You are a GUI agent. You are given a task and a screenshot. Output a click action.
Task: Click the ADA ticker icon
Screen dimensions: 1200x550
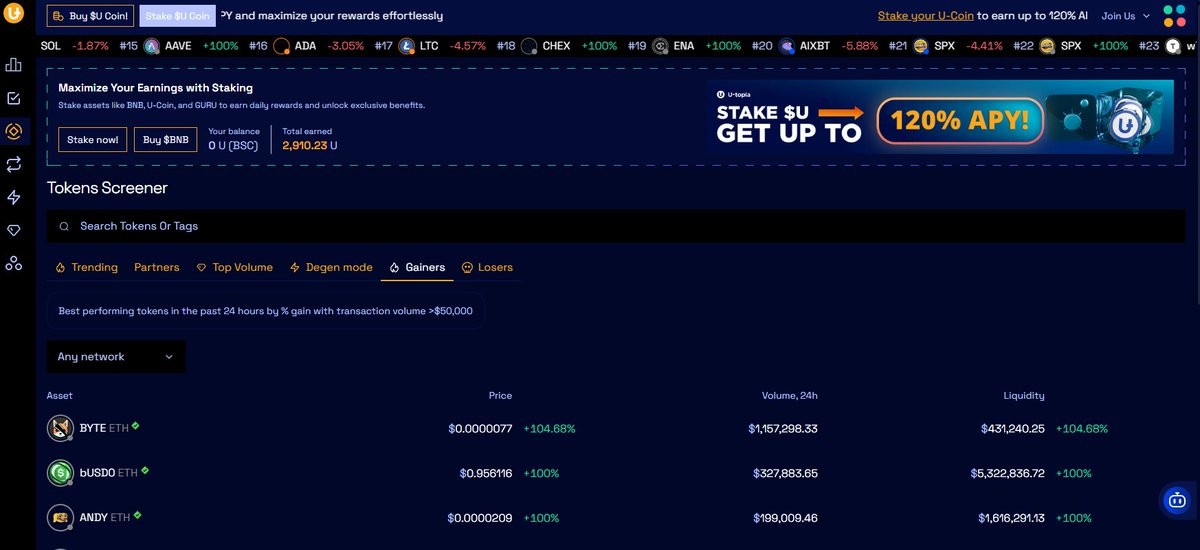[x=282, y=46]
